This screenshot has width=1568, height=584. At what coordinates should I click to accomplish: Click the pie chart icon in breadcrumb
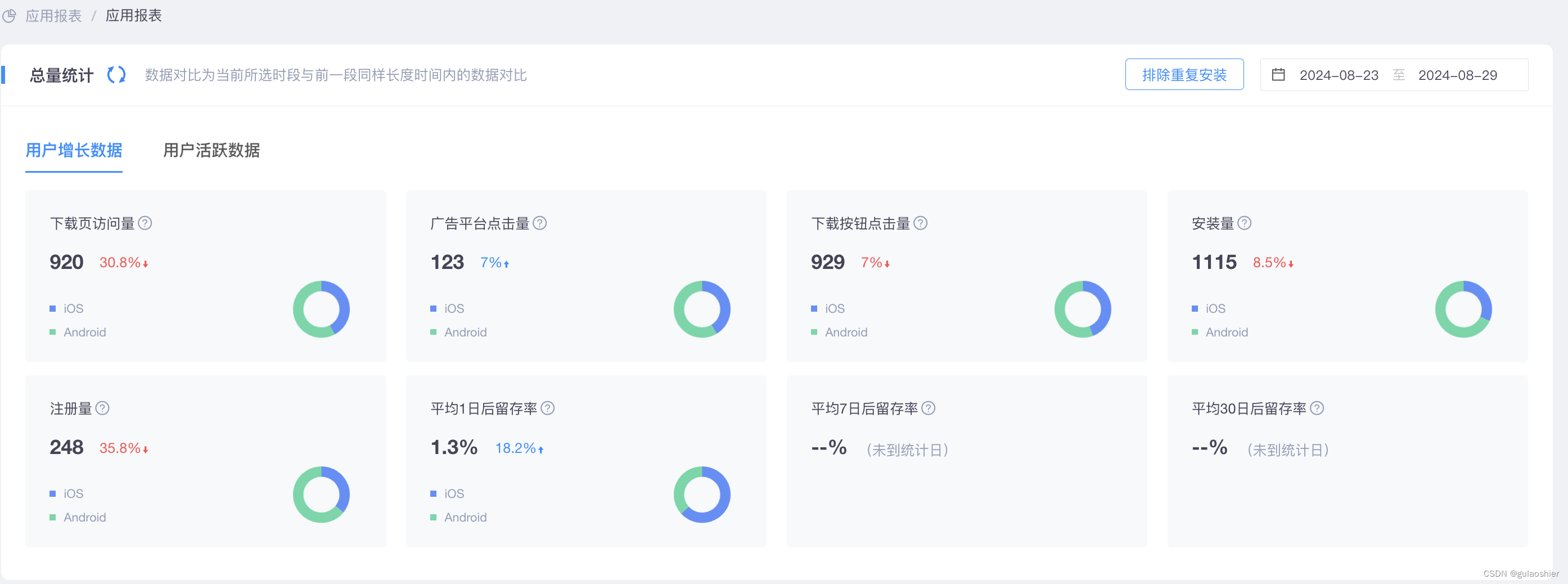[9, 16]
